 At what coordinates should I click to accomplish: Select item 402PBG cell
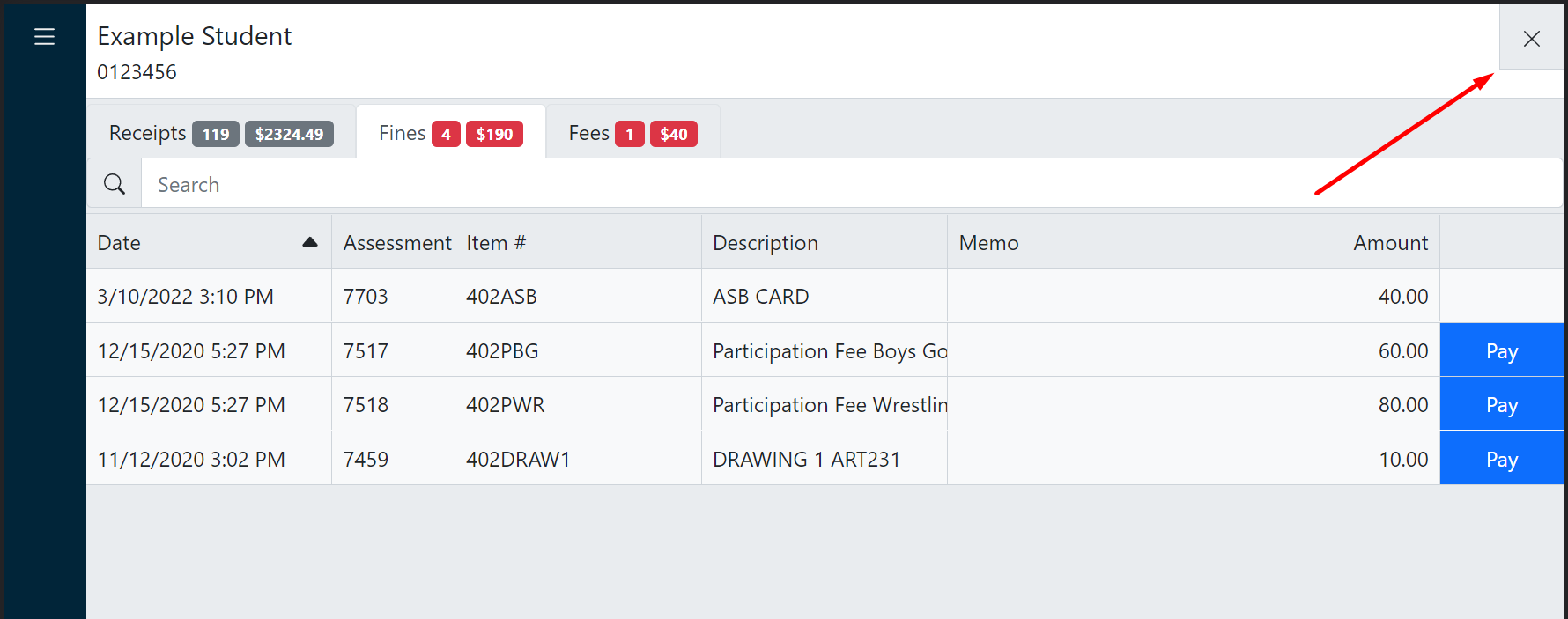(x=578, y=350)
